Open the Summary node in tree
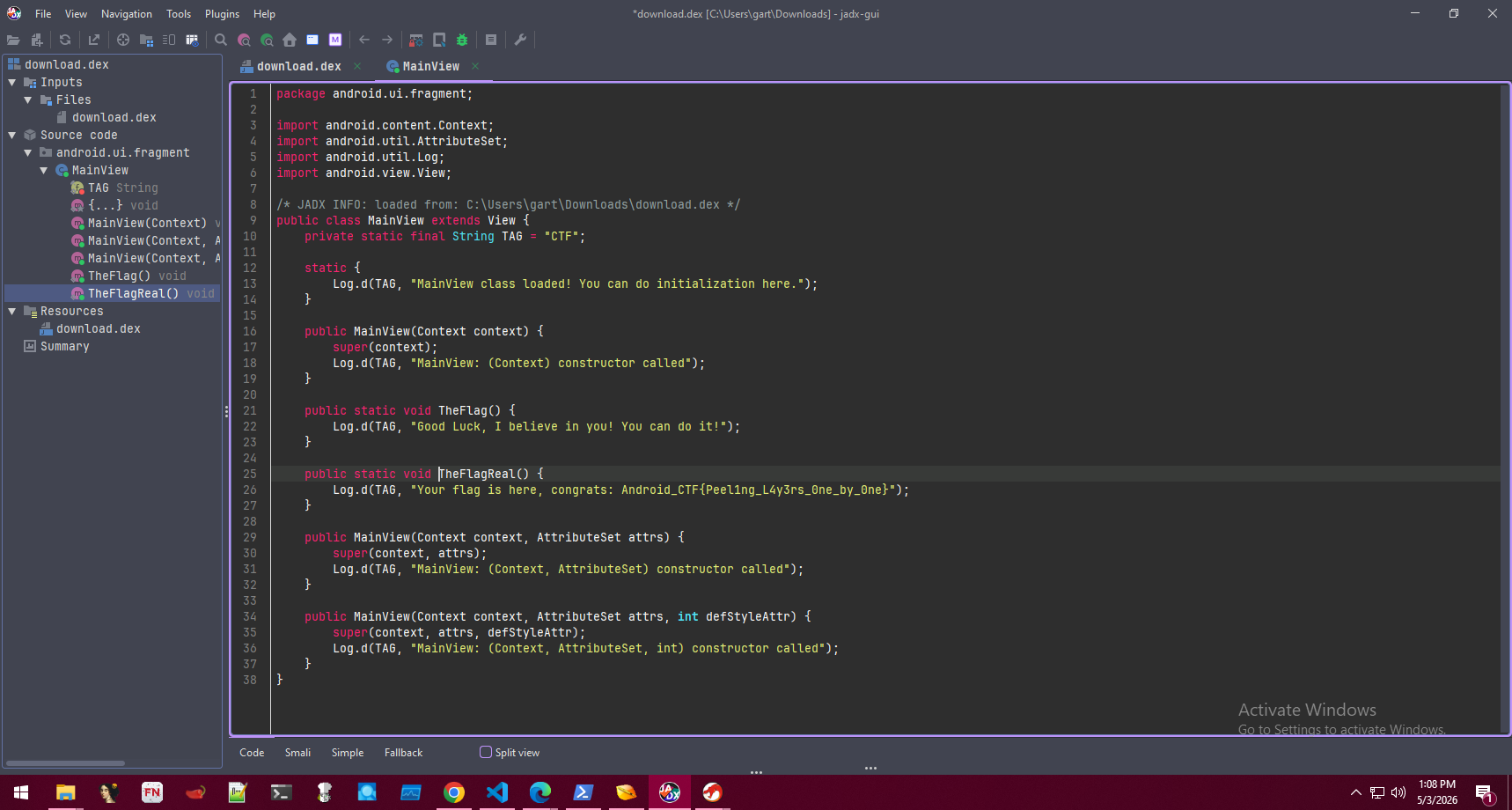This screenshot has width=1512, height=810. pos(57,346)
